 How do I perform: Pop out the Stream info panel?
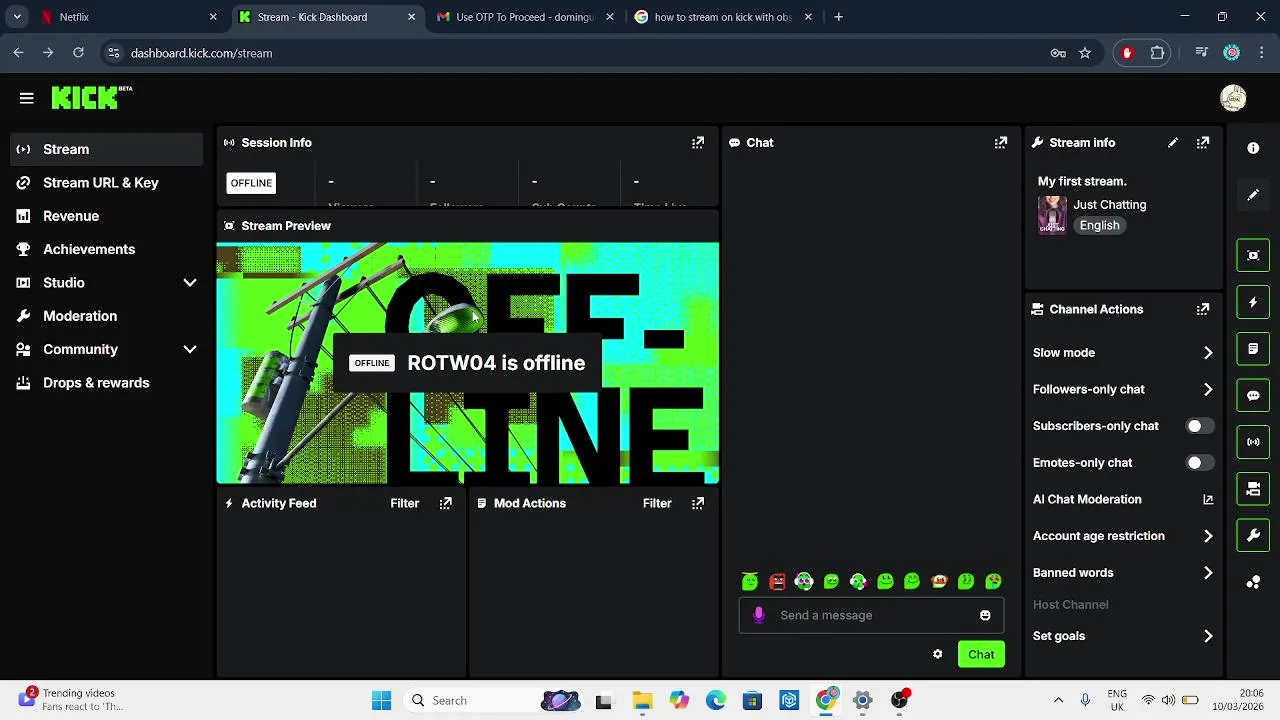point(1203,143)
